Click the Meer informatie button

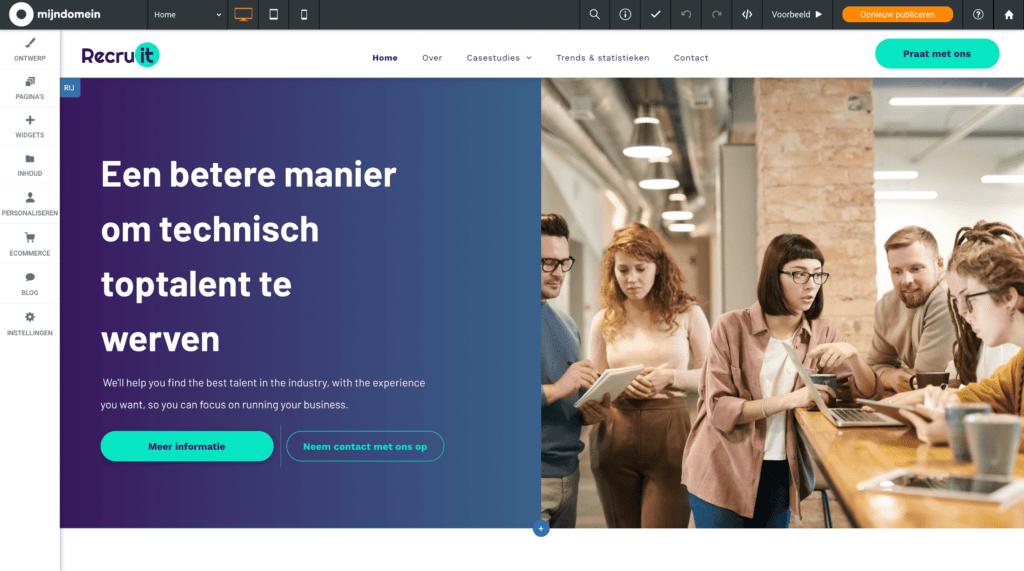pos(187,446)
